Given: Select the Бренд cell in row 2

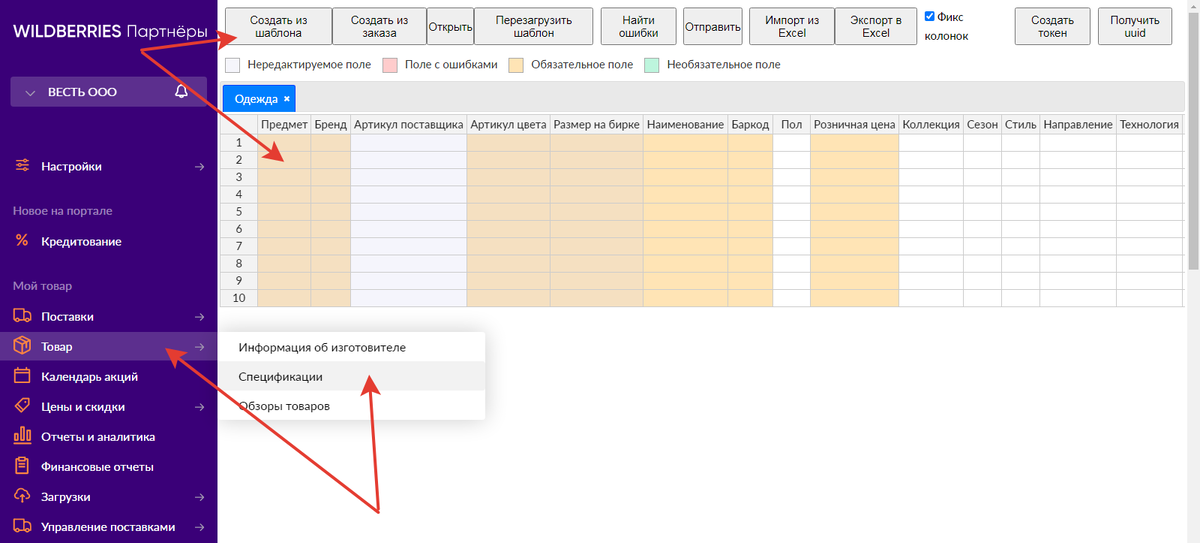Looking at the screenshot, I should coord(331,160).
